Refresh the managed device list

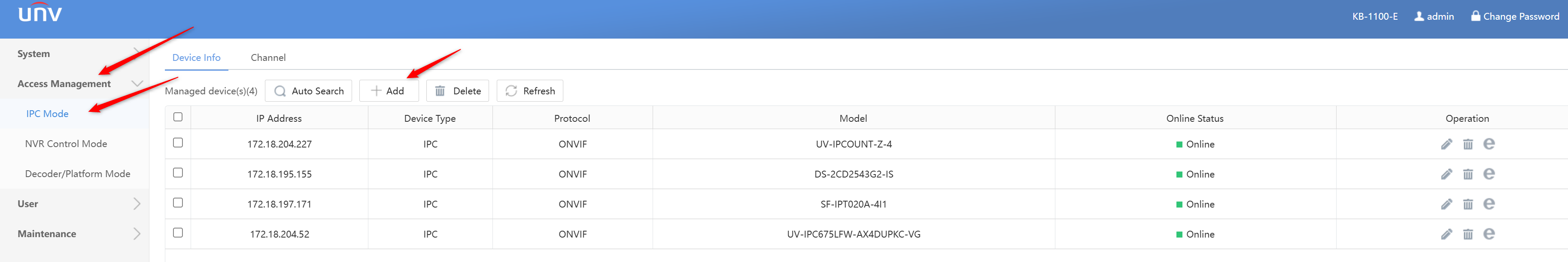[x=529, y=91]
